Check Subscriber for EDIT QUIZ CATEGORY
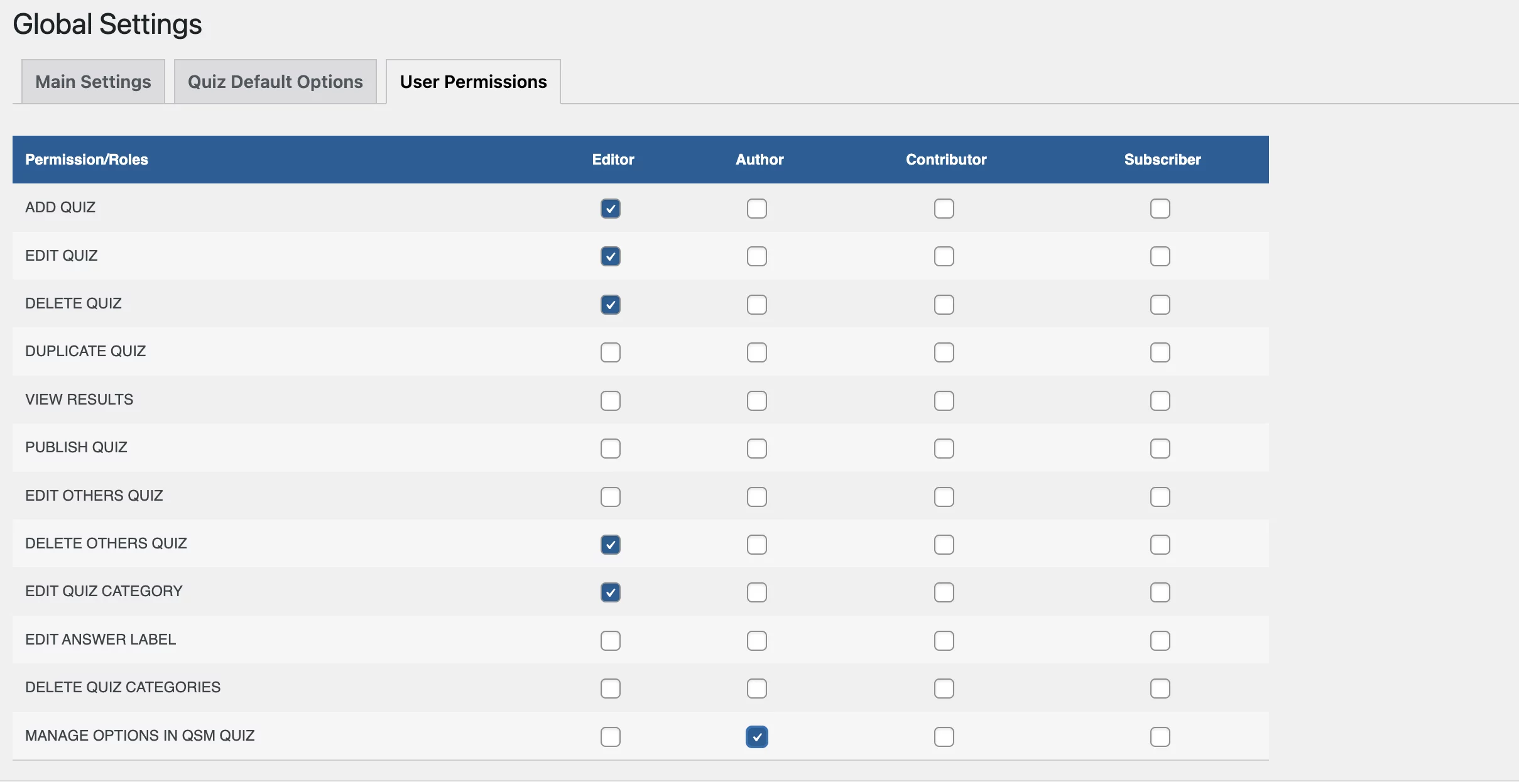Viewport: 1519px width, 784px height. click(x=1160, y=592)
